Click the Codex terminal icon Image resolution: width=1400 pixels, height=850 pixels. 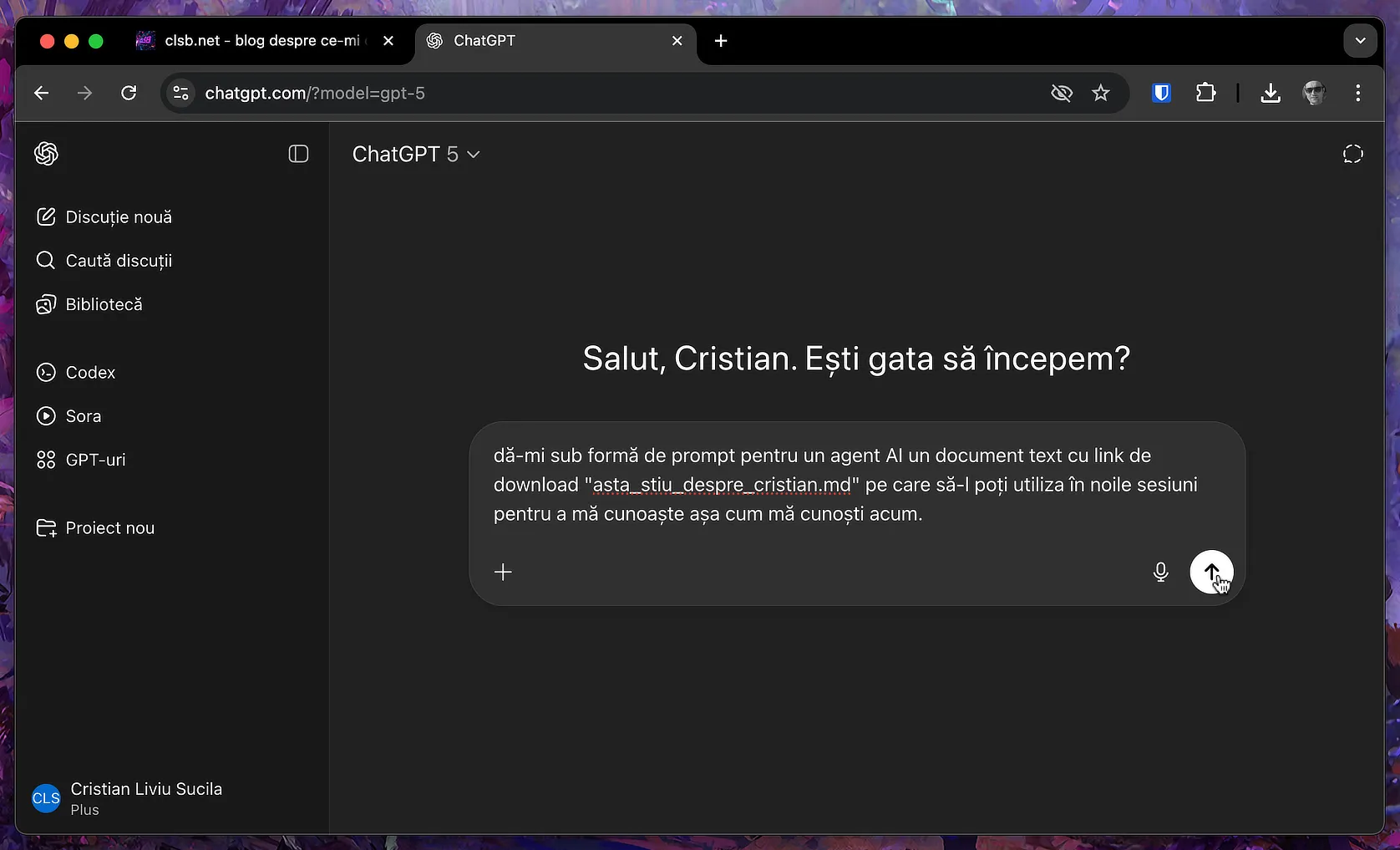click(x=46, y=373)
